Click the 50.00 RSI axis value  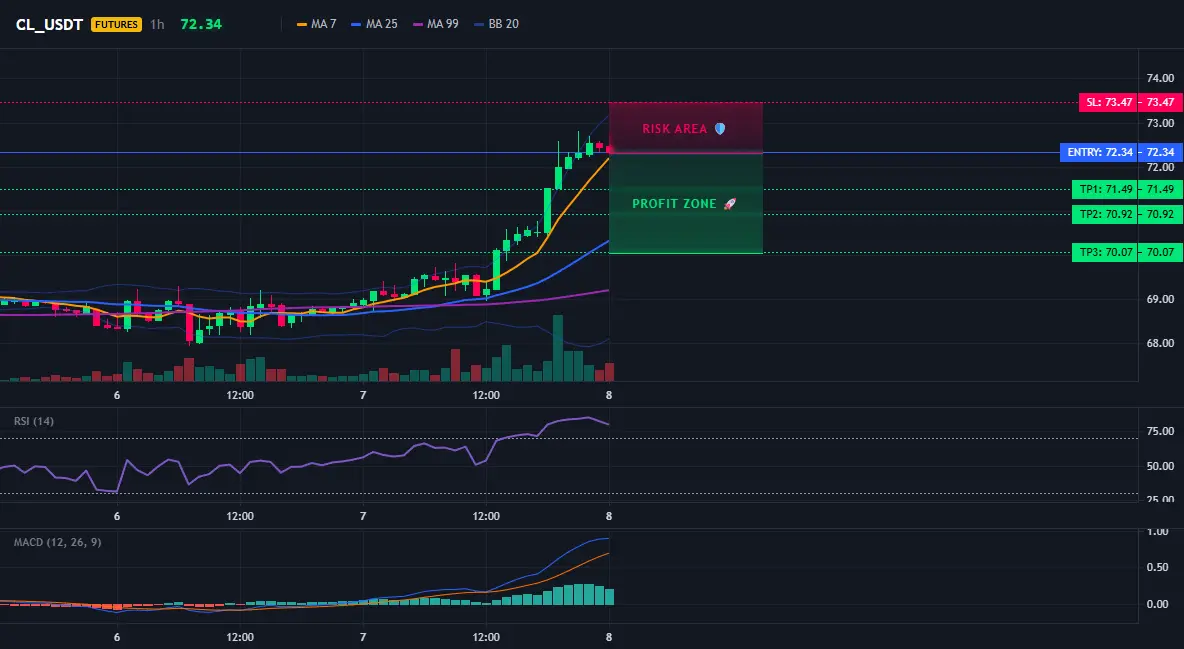(1161, 467)
